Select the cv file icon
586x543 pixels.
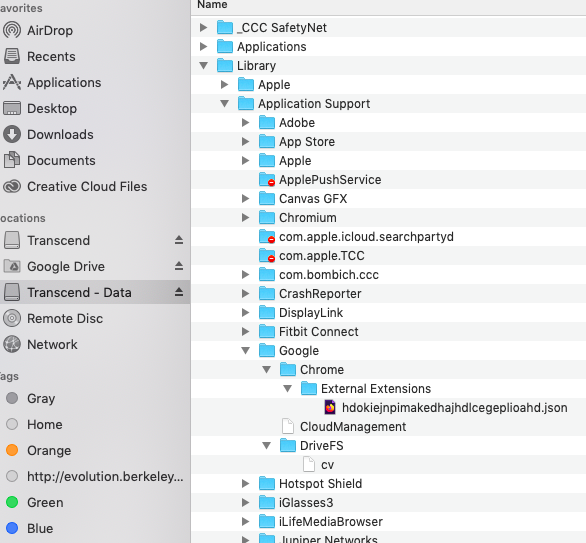309,465
